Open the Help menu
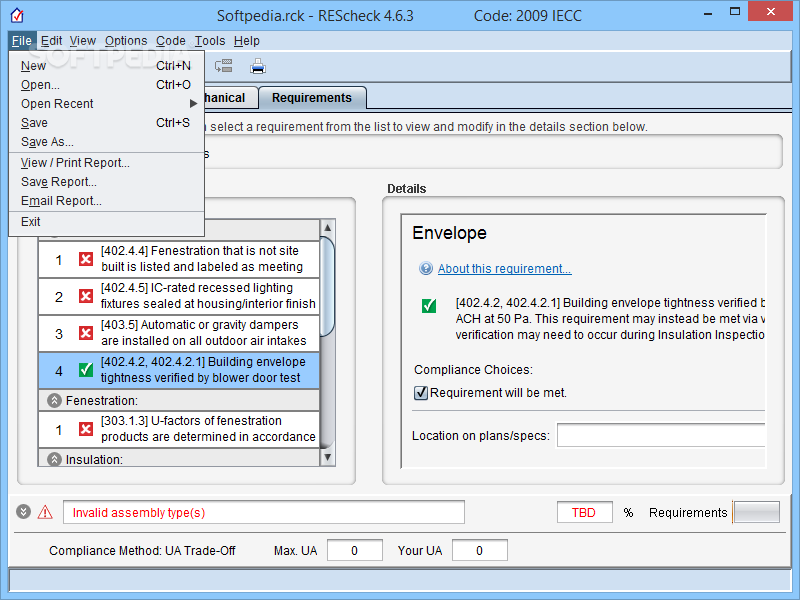The width and height of the screenshot is (800, 600). click(x=247, y=41)
